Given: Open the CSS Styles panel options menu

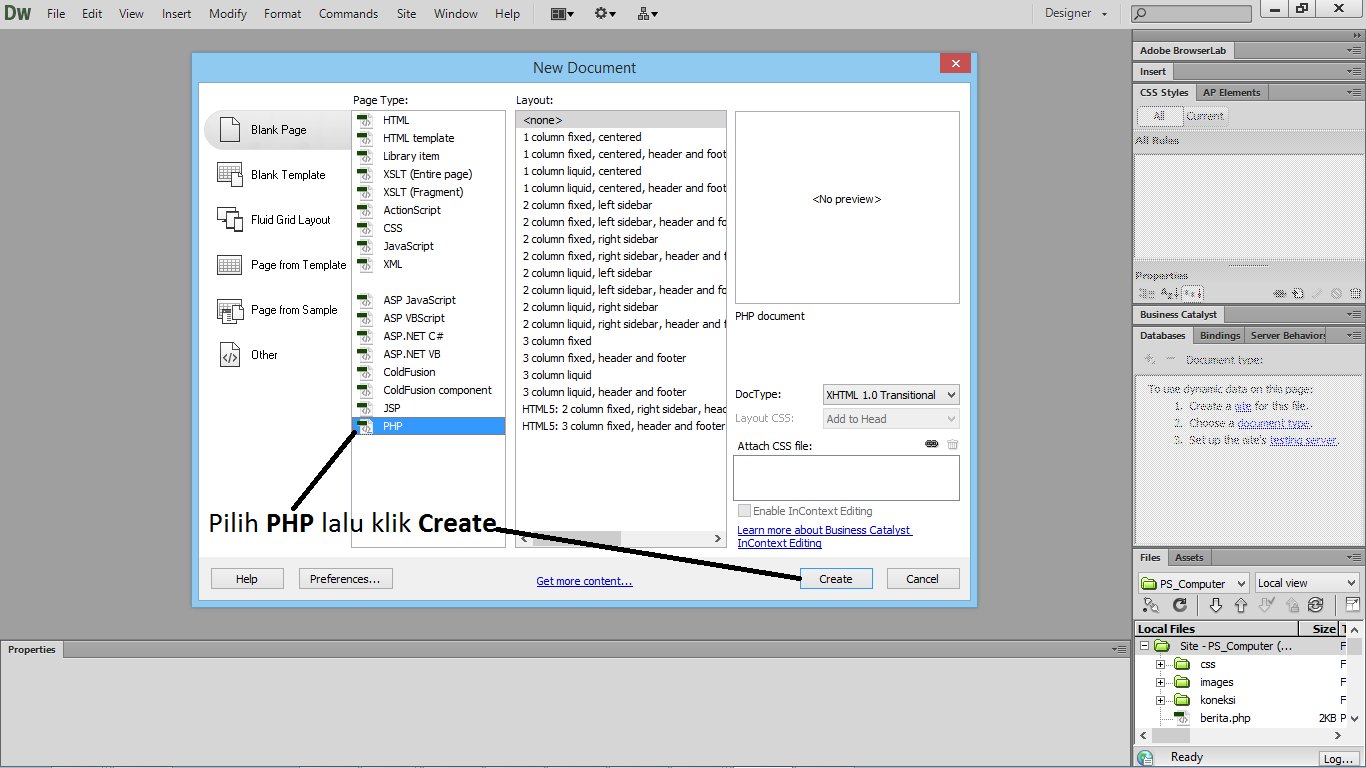Looking at the screenshot, I should pyautogui.click(x=1353, y=93).
